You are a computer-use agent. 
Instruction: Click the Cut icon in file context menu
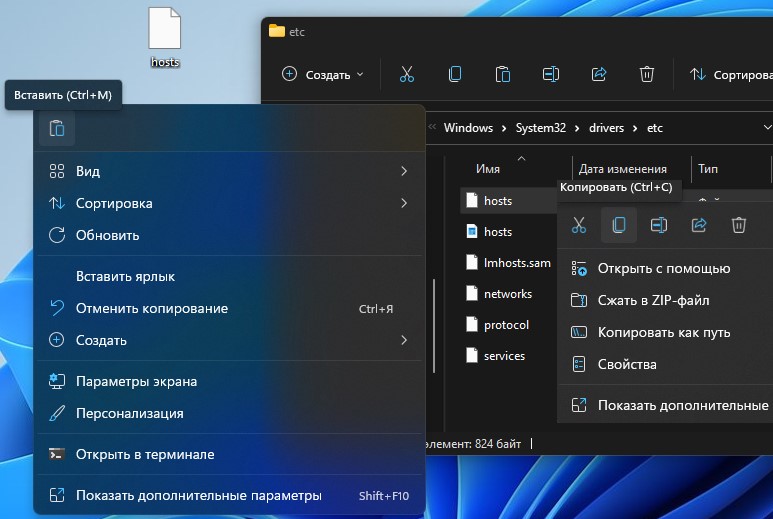pos(579,225)
